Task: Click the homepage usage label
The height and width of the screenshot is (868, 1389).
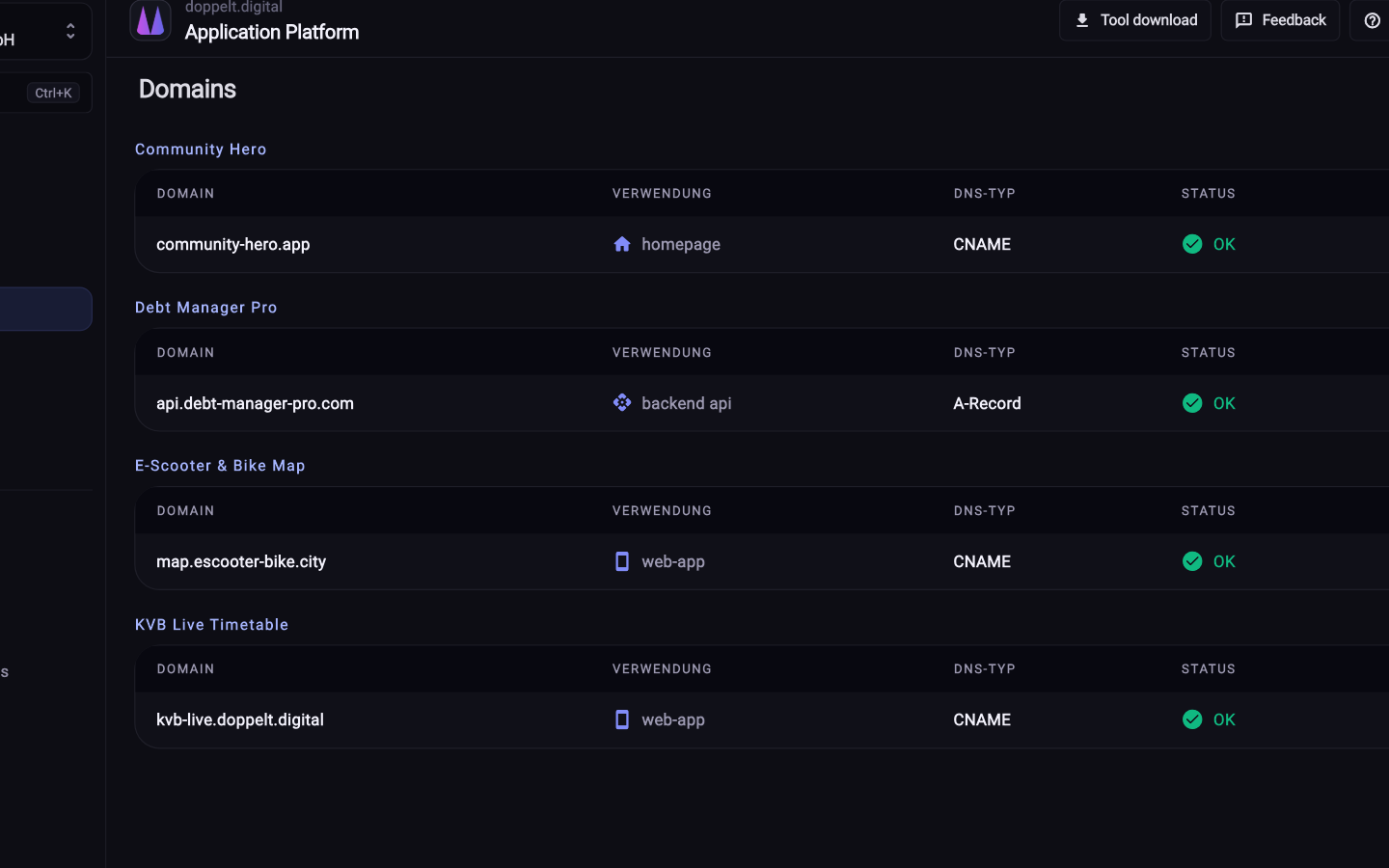Action: (x=681, y=244)
